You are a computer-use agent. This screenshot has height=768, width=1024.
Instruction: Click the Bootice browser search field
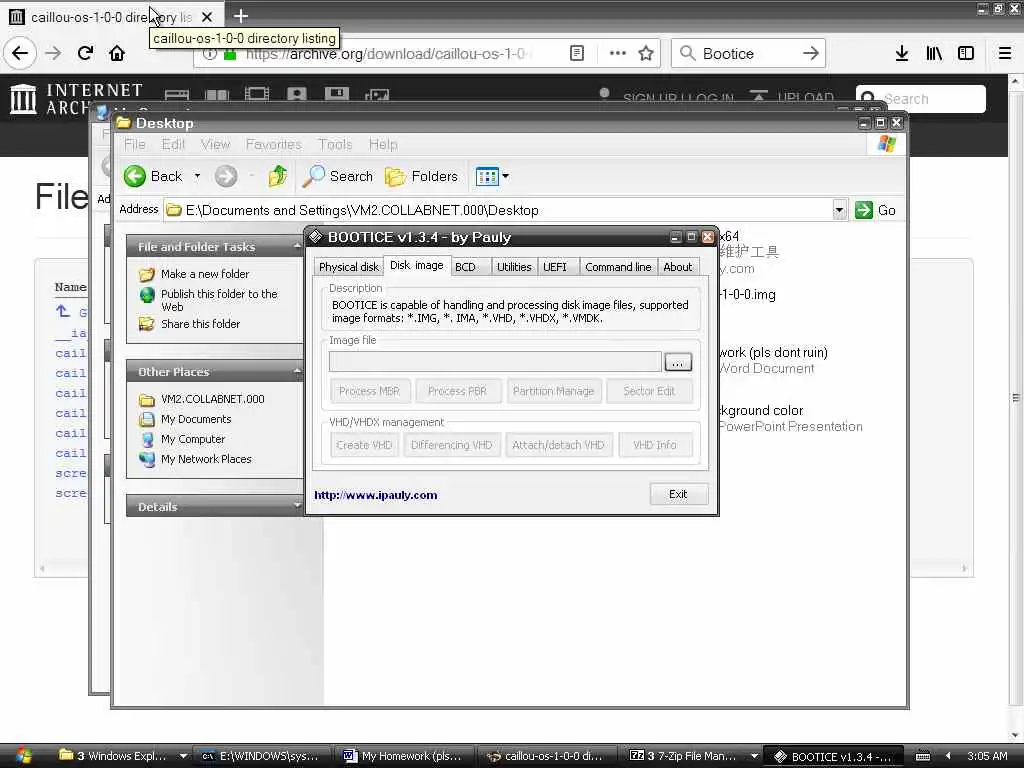(748, 53)
